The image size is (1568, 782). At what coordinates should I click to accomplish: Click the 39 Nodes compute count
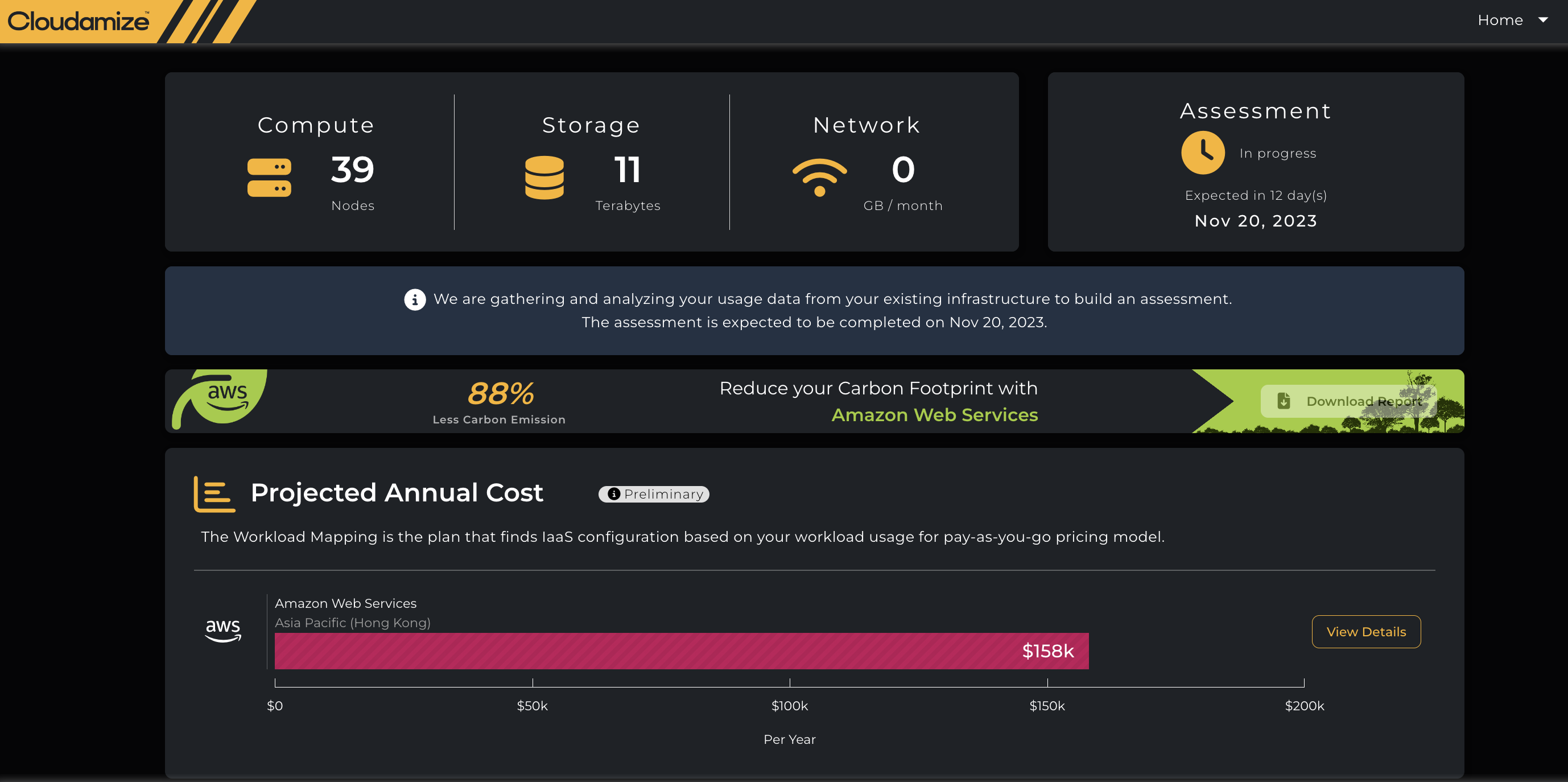352,170
